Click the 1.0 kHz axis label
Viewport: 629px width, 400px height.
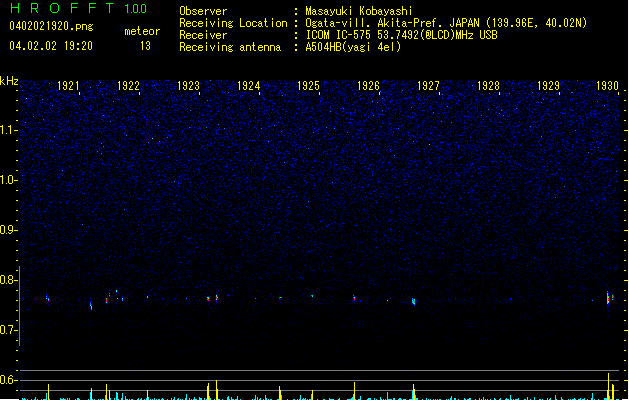click(9, 180)
